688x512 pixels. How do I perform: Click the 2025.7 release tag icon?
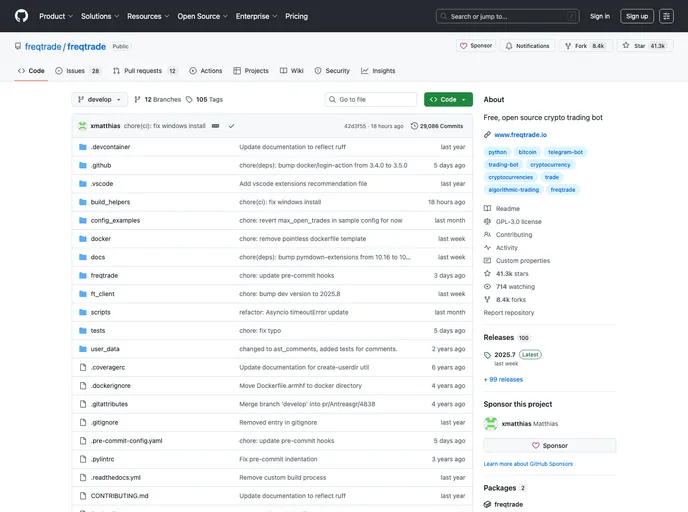pyautogui.click(x=487, y=355)
